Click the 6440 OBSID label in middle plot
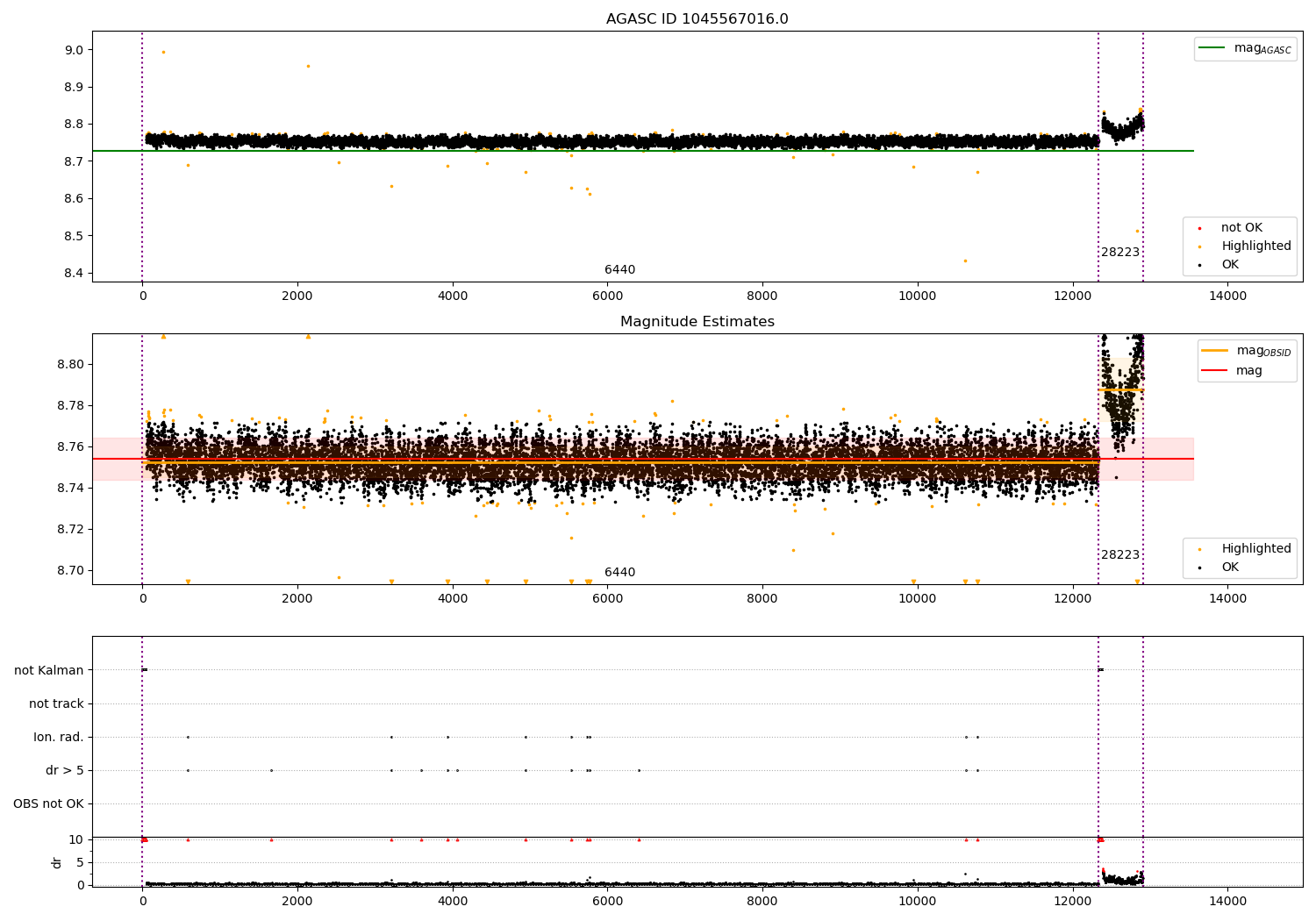Screen dimensions: 1316x921 [619, 573]
